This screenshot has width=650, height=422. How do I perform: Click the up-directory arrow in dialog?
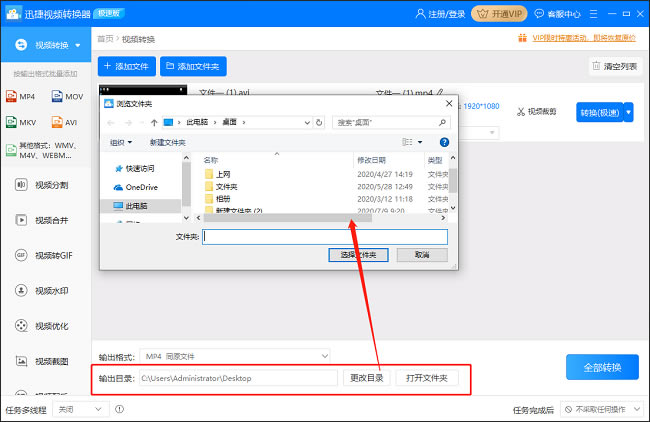[x=153, y=122]
